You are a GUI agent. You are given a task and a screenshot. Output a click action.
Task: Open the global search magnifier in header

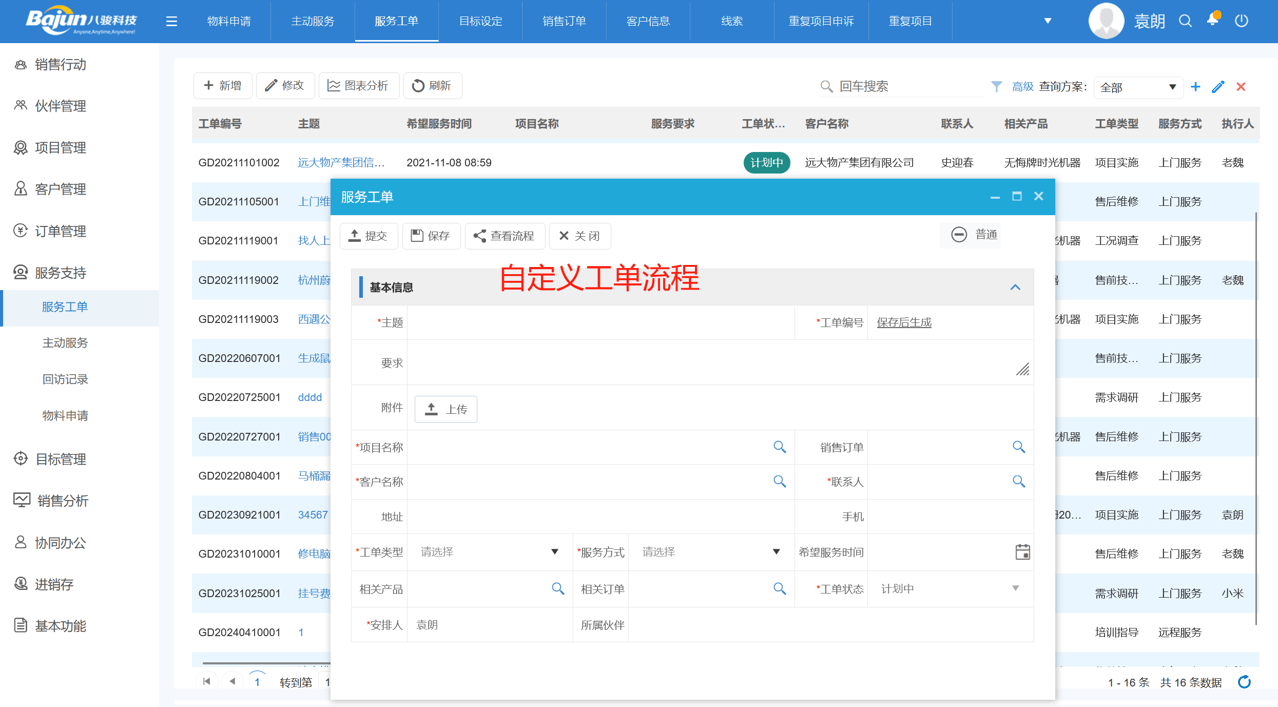tap(1185, 21)
